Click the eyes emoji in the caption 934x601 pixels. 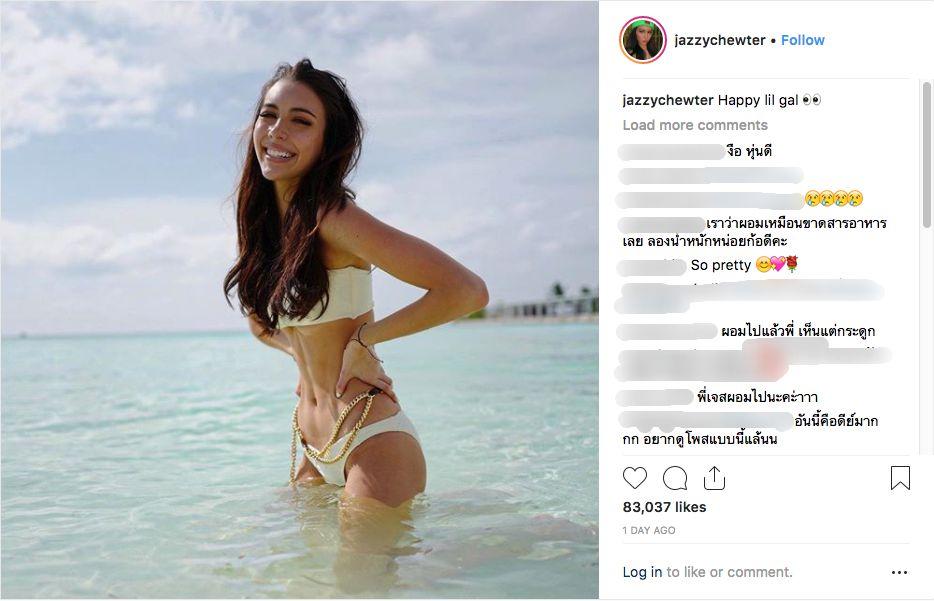(x=811, y=100)
